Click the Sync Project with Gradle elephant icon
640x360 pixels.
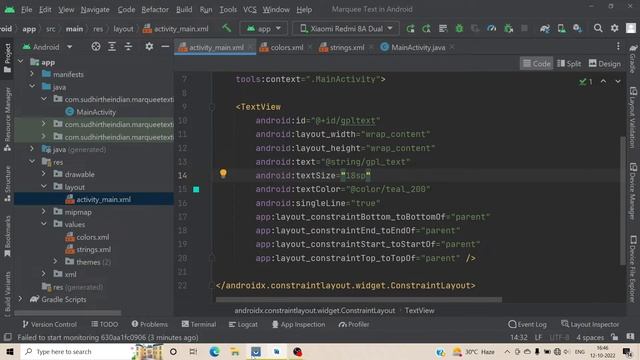tap(544, 28)
